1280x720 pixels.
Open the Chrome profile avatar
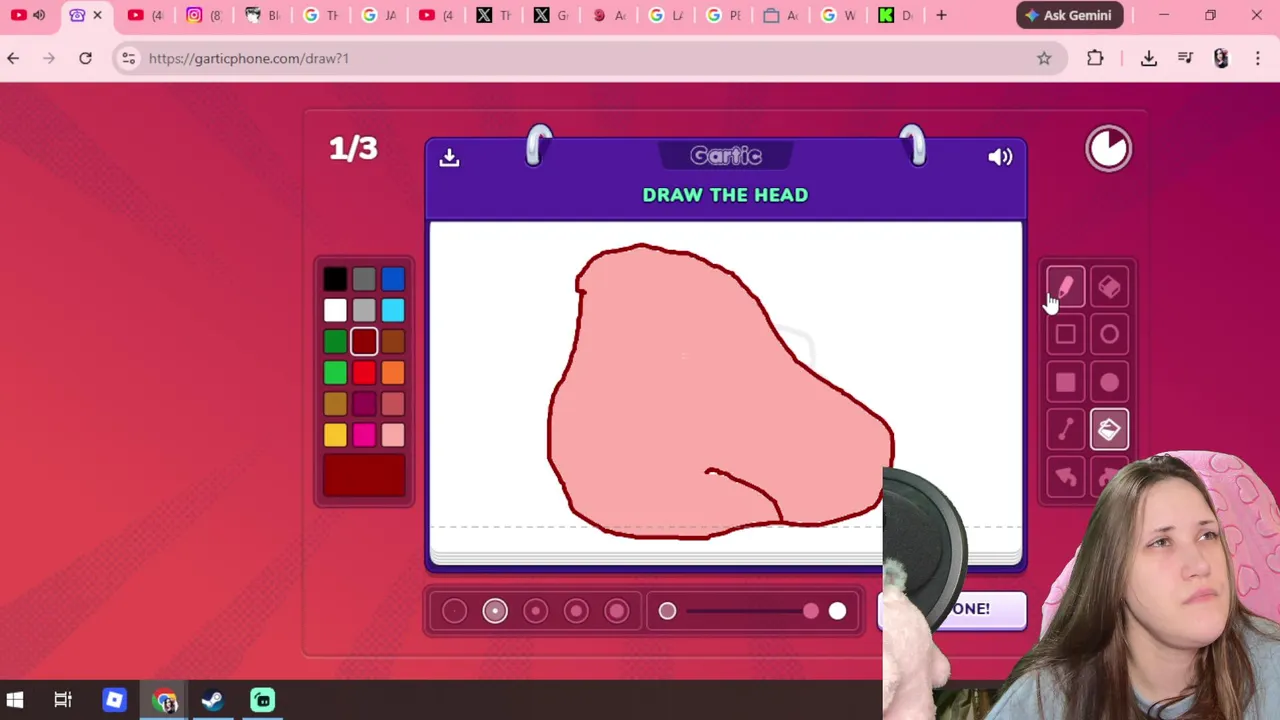point(1221,58)
